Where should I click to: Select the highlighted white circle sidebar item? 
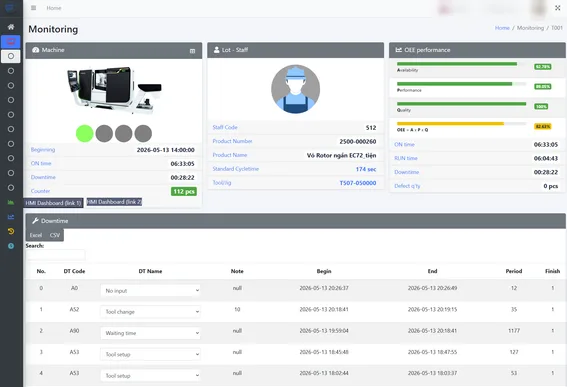tap(11, 56)
